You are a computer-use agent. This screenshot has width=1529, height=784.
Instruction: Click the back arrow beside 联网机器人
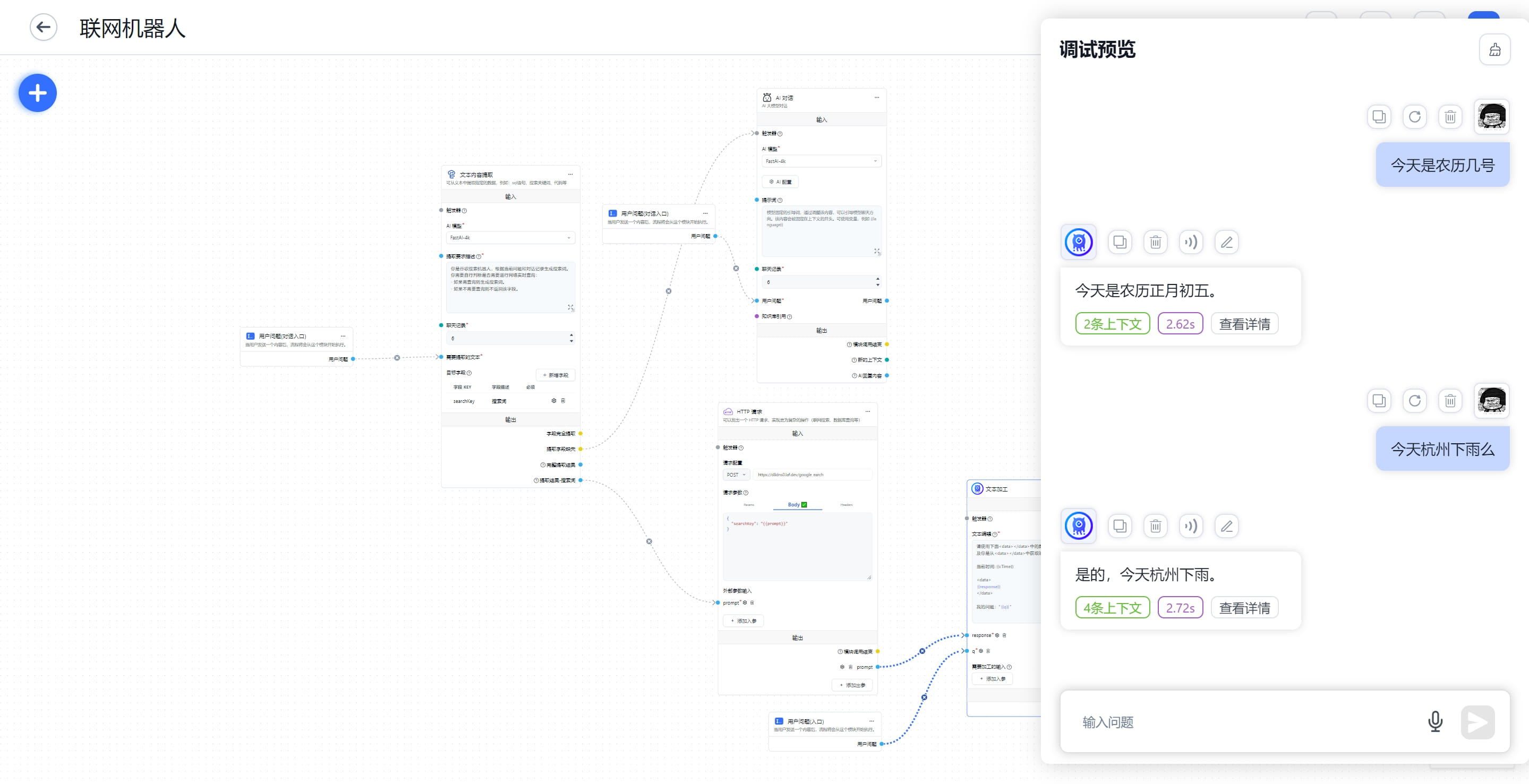pyautogui.click(x=44, y=27)
